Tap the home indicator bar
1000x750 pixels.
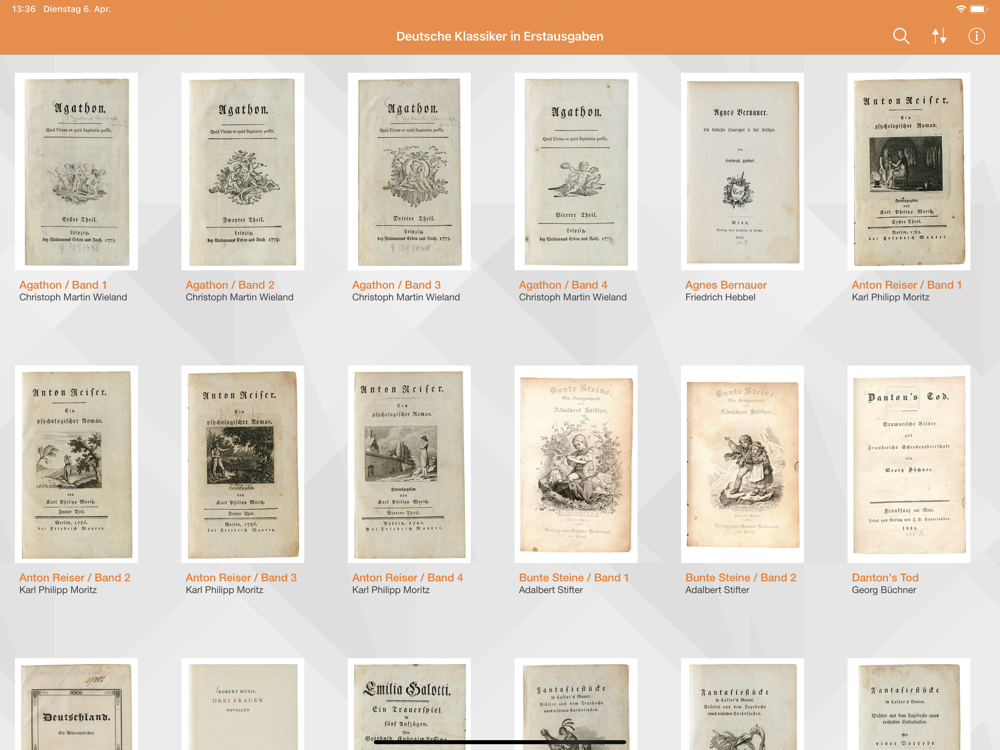(x=499, y=742)
